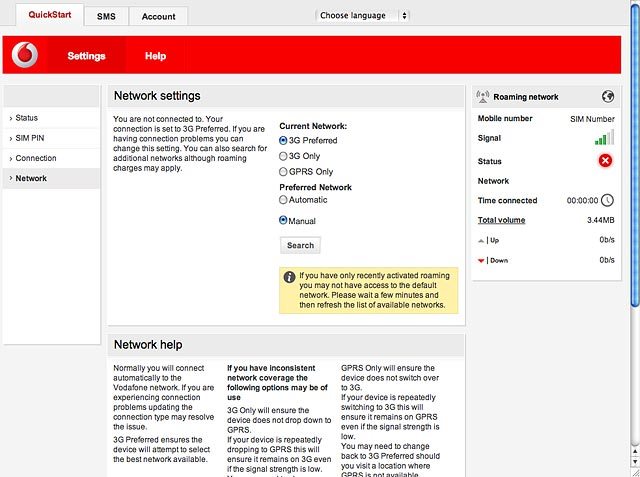Select the 3G Only radio button
The width and height of the screenshot is (640, 477).
[283, 156]
